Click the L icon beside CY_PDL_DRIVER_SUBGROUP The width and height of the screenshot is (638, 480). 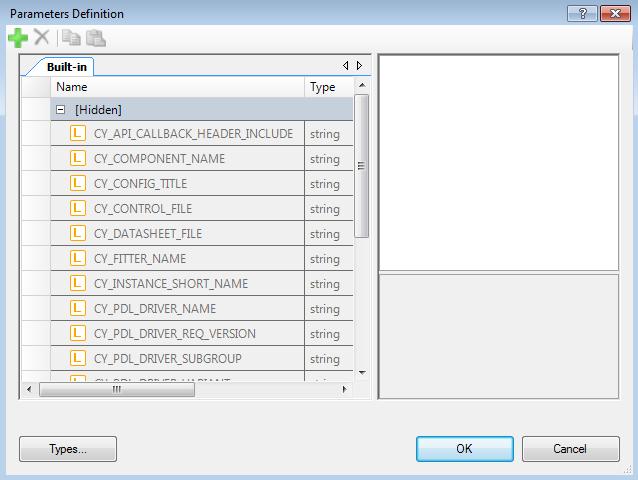pyautogui.click(x=78, y=358)
